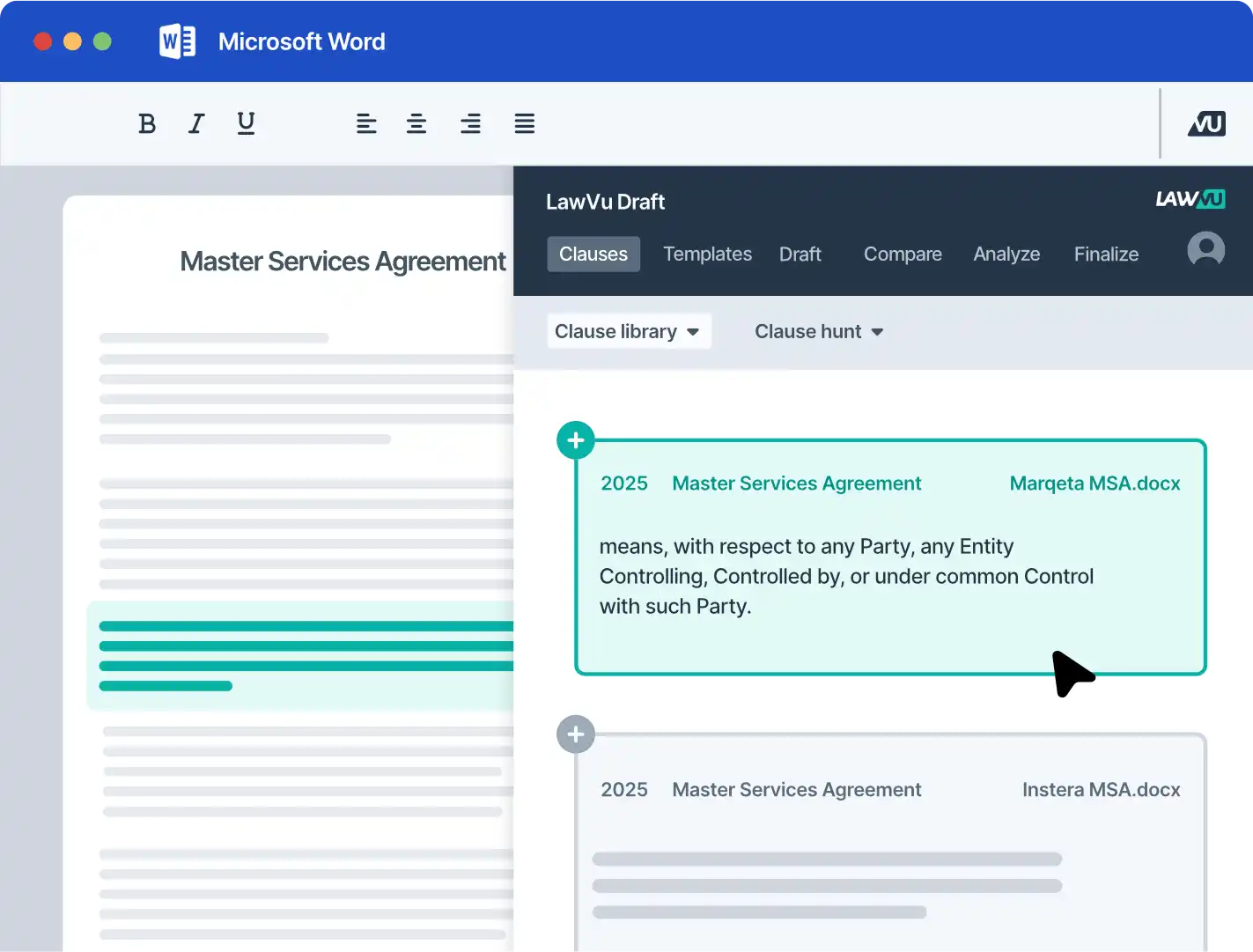Switch to the Templates tab
This screenshot has height=952, width=1253.
[707, 255]
